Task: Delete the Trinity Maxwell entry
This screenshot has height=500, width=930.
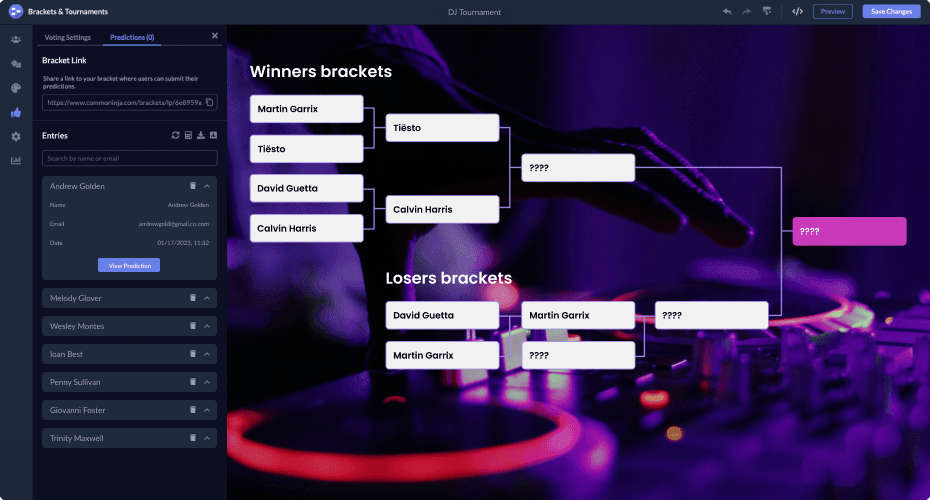Action: click(193, 438)
